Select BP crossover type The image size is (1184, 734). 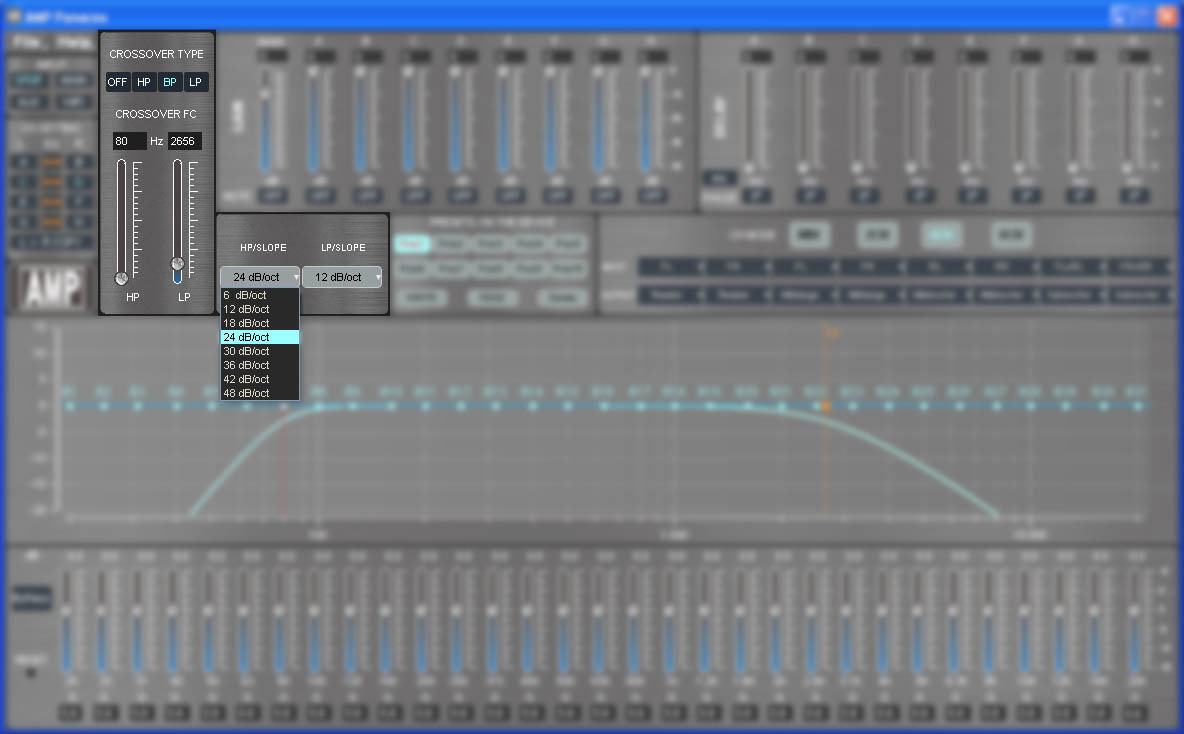(170, 82)
